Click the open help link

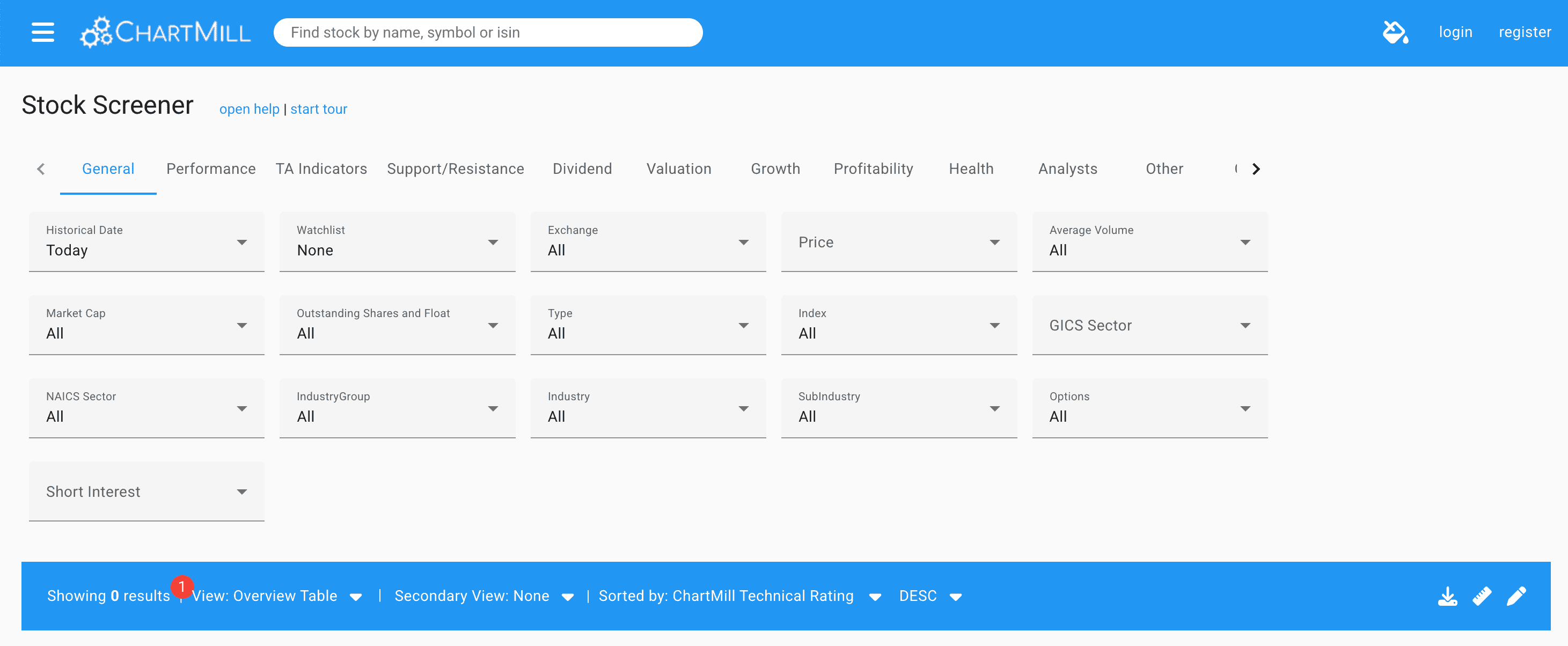click(x=249, y=109)
